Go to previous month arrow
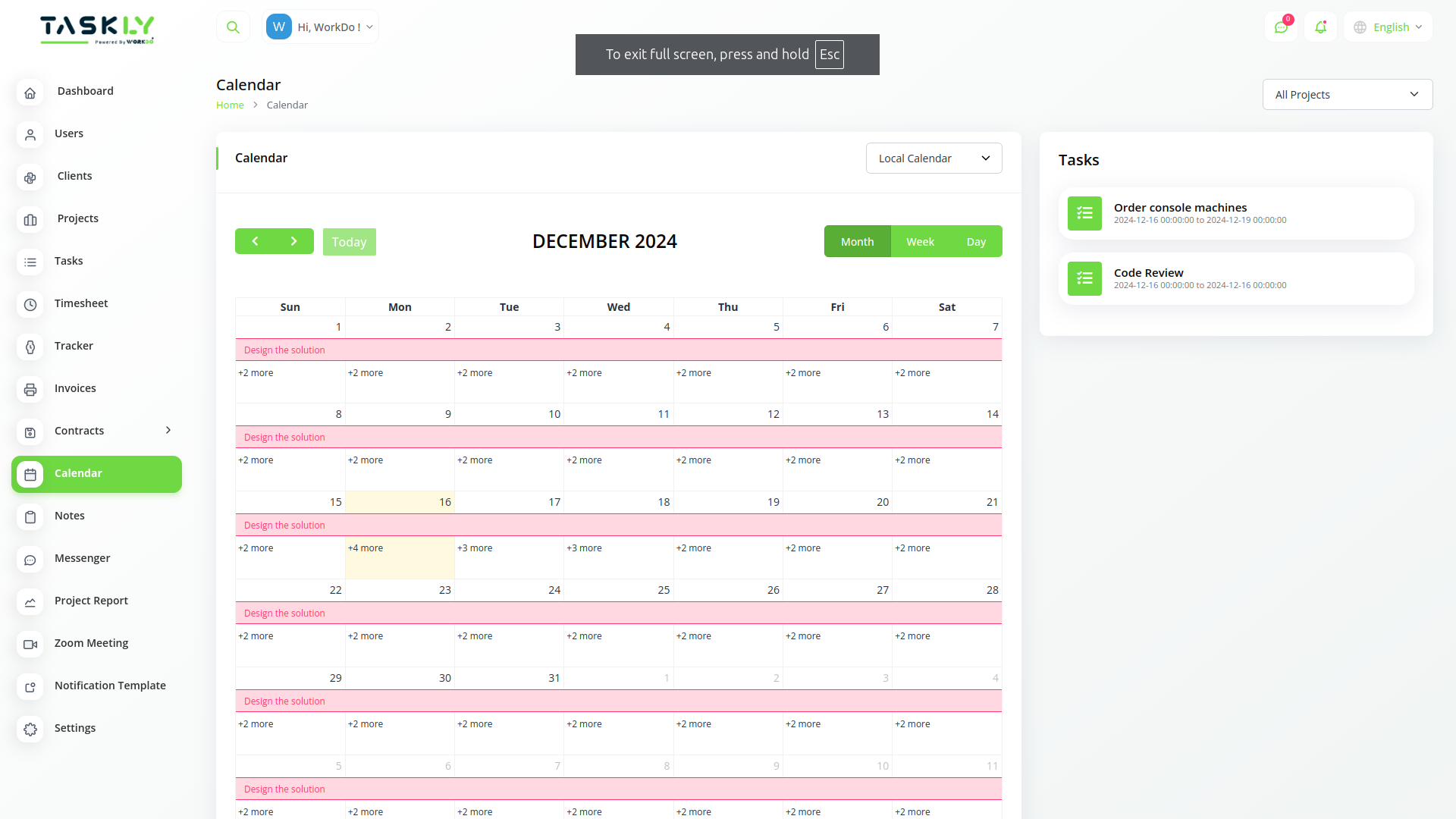Screen dimensions: 1456x819 point(255,241)
